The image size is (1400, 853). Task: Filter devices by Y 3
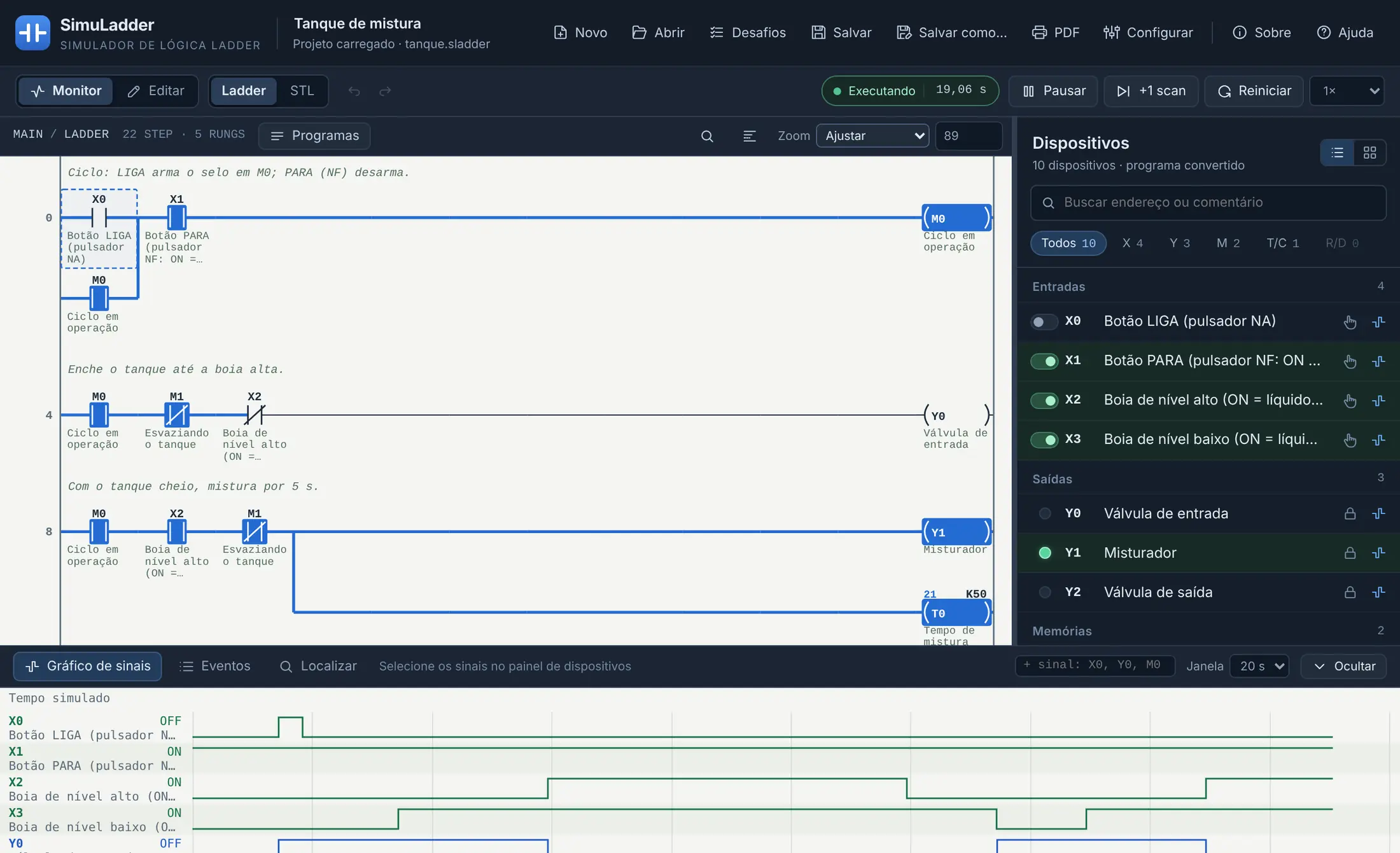tap(1179, 243)
